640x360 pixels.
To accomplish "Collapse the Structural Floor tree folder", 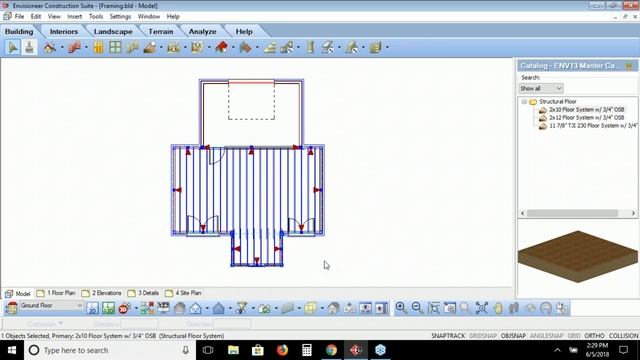I will (524, 102).
